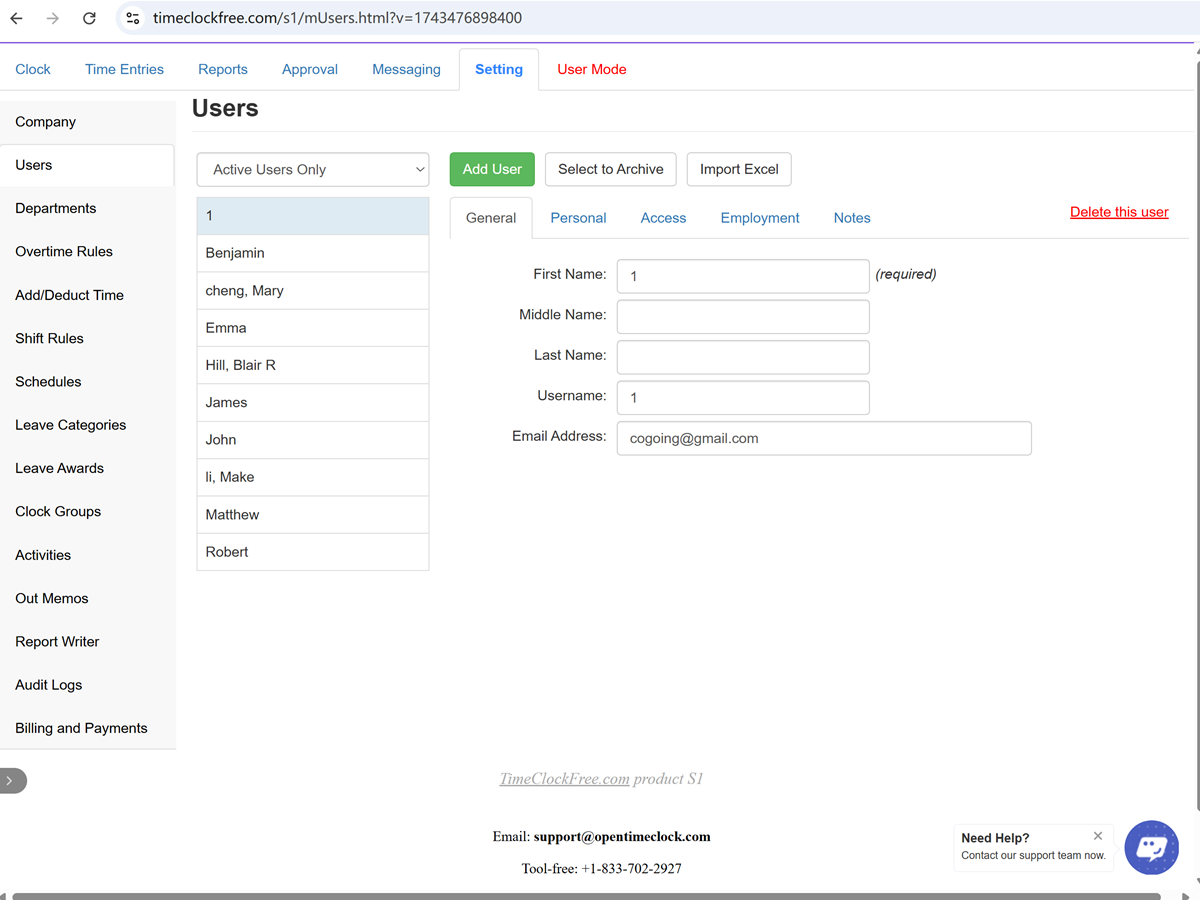This screenshot has width=1200, height=900.
Task: Open the Clock tab
Action: tap(33, 69)
